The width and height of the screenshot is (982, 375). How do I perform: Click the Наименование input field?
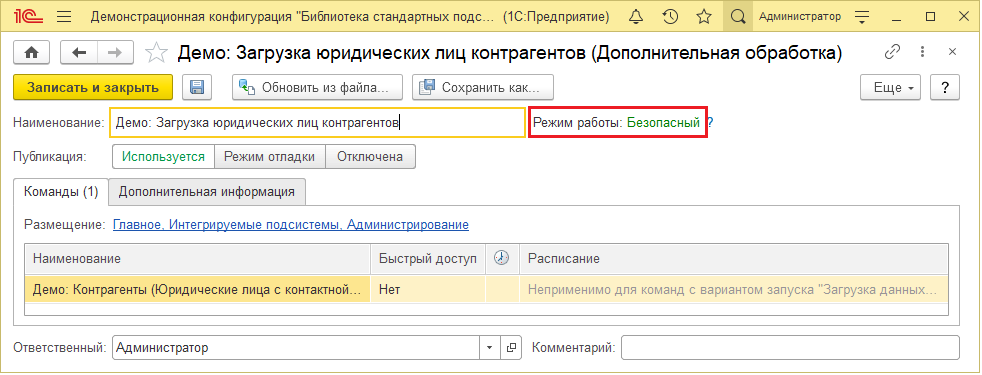pos(318,123)
